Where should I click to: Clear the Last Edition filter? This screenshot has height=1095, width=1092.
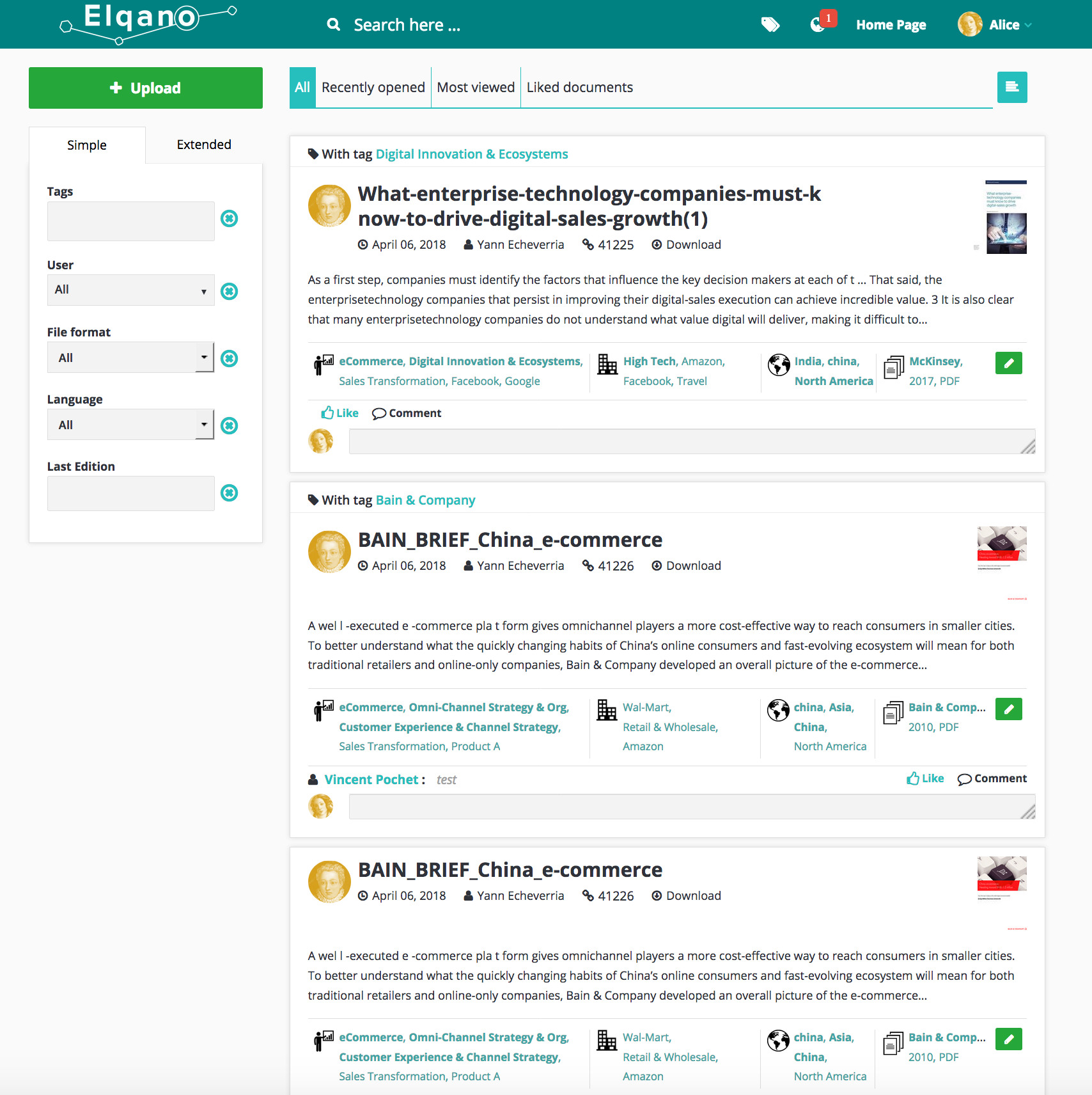(229, 493)
